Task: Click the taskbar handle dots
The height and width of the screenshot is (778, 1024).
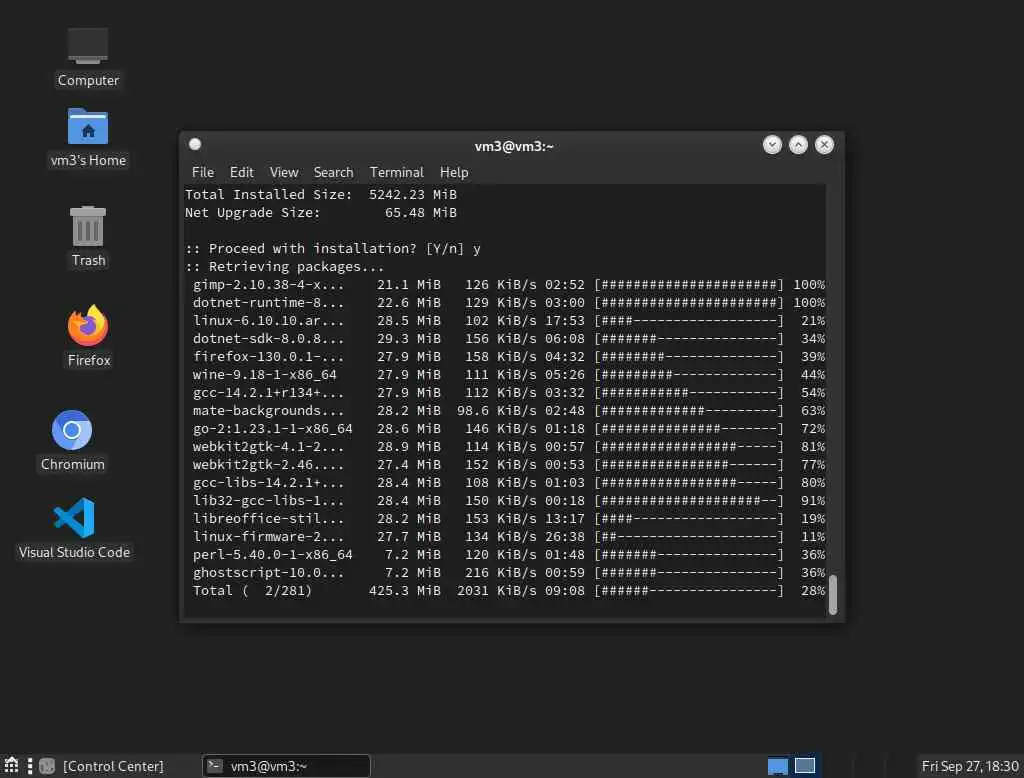Action: pos(29,766)
